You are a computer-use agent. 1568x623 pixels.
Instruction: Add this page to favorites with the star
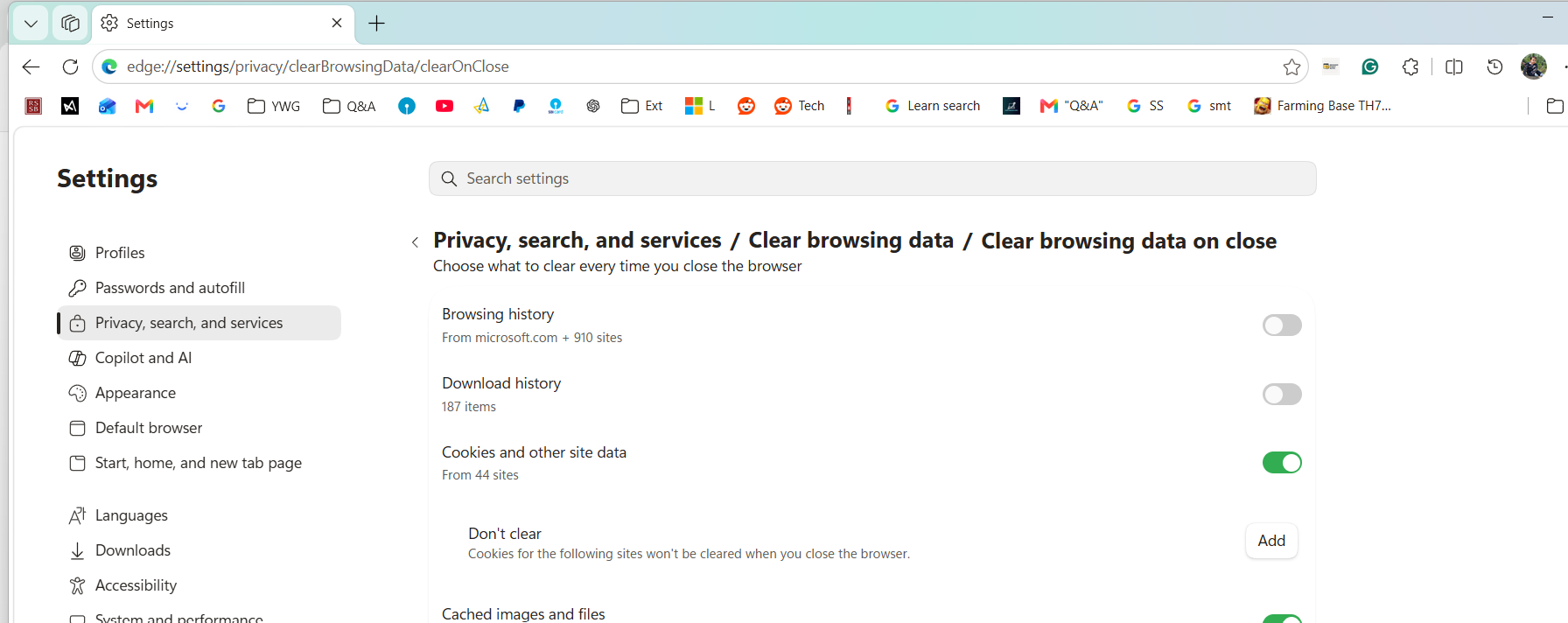(1291, 66)
